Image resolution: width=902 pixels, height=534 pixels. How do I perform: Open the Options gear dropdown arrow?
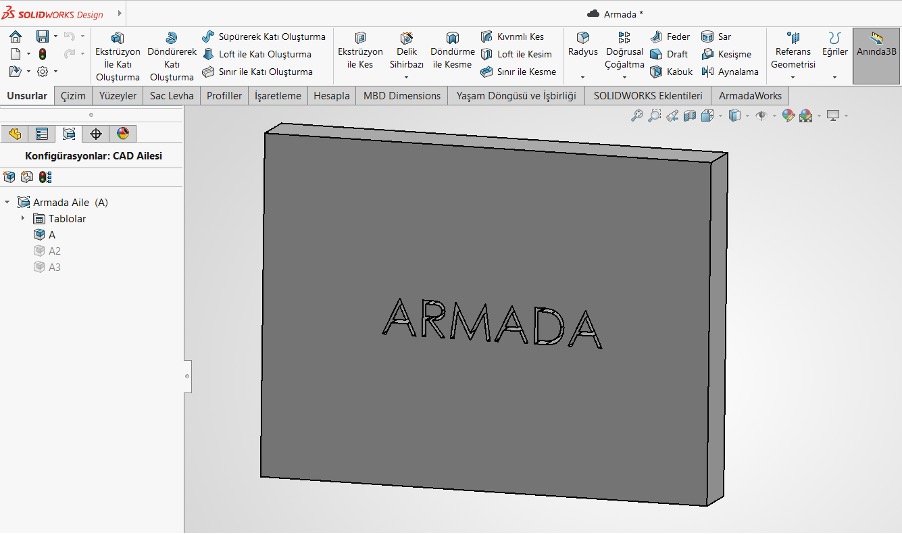tap(56, 71)
